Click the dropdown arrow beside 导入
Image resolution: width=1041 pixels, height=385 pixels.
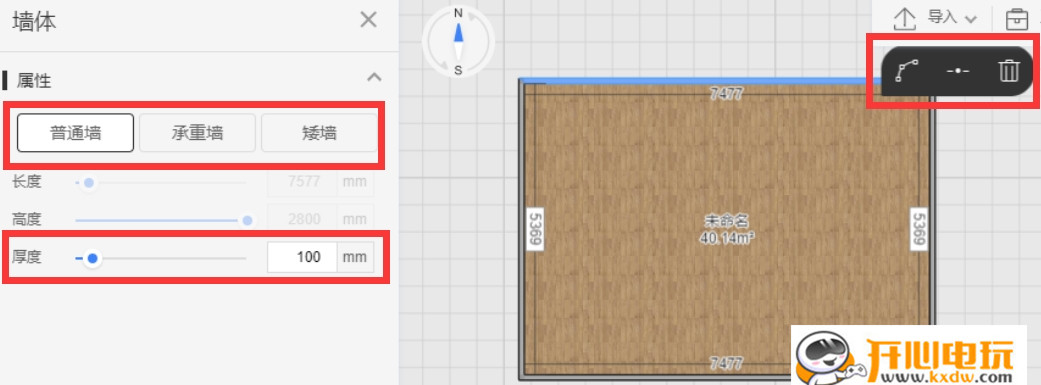pos(971,19)
